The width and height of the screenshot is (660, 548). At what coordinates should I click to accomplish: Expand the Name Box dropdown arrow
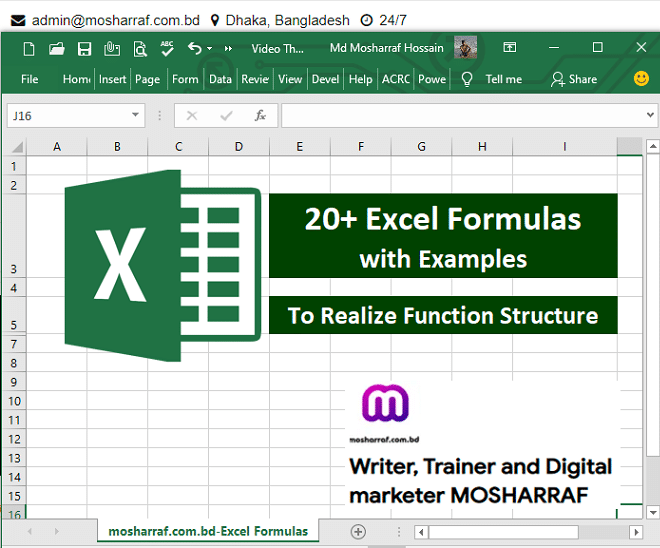click(x=135, y=115)
